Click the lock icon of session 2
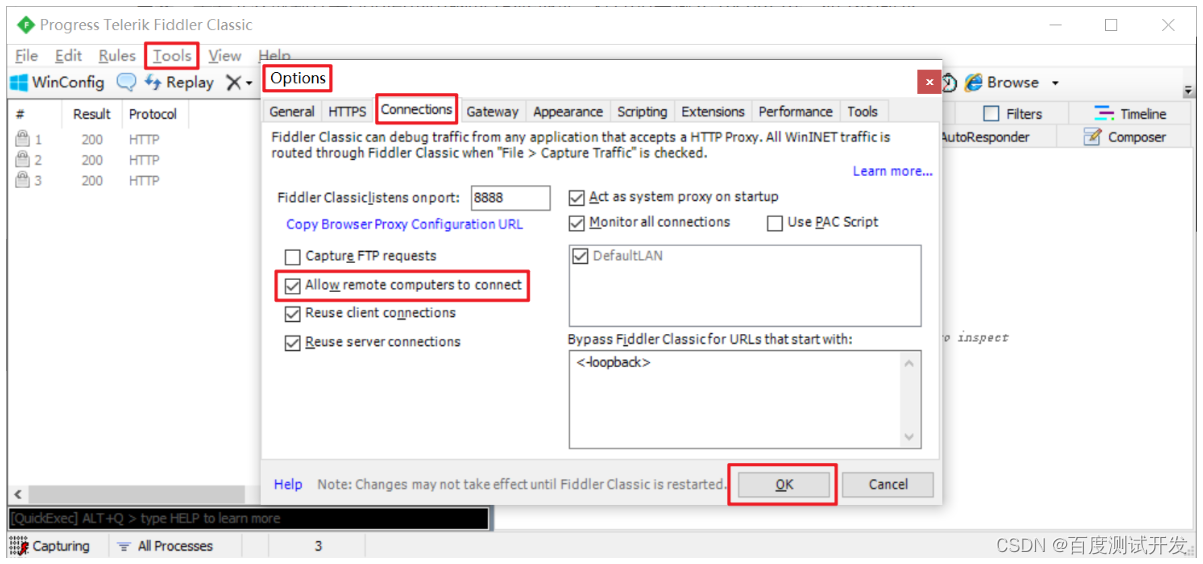1203x564 pixels. tap(22, 160)
